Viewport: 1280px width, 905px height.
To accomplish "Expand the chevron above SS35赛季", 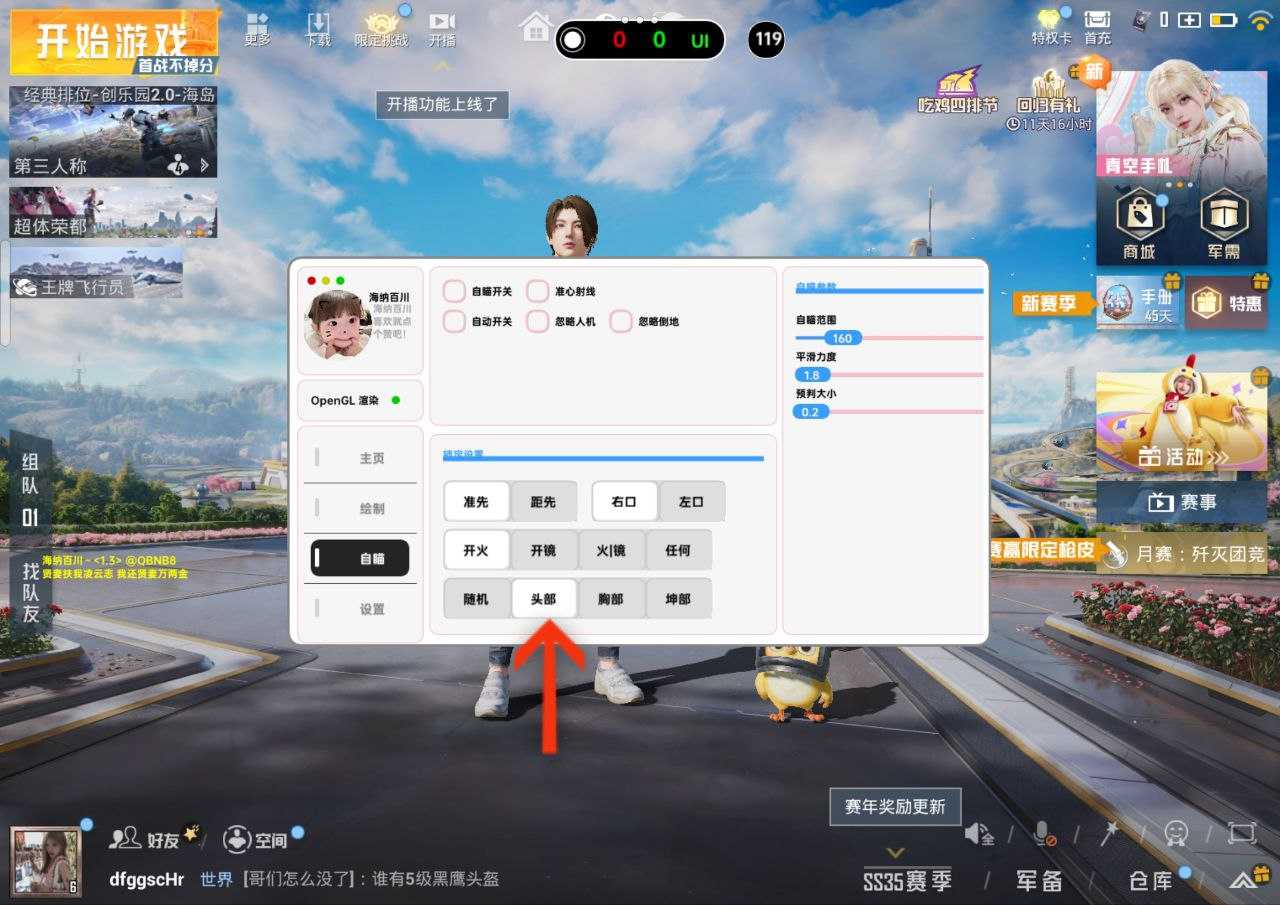I will point(896,853).
